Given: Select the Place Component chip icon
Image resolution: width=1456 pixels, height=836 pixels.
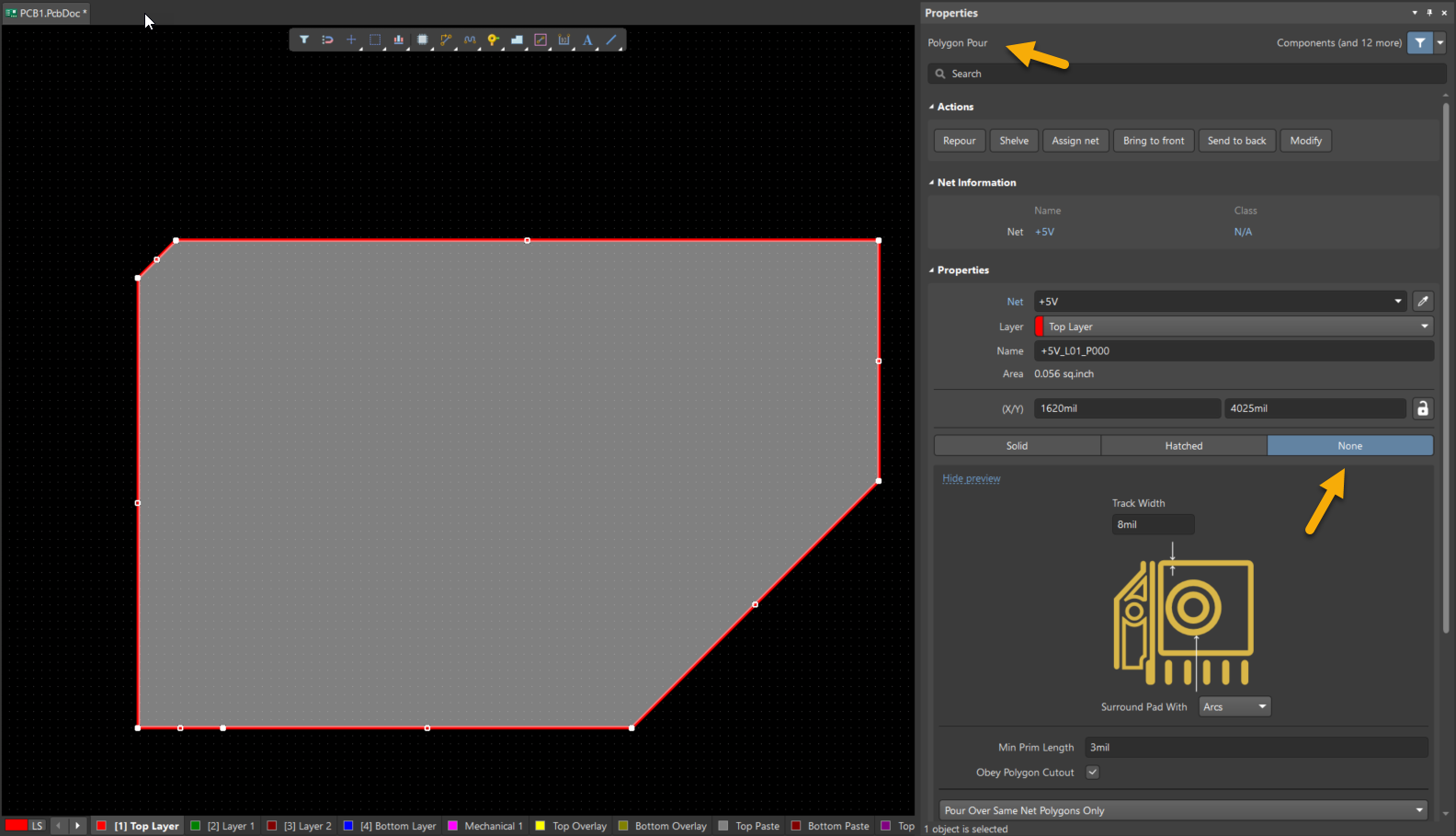Looking at the screenshot, I should pos(423,40).
